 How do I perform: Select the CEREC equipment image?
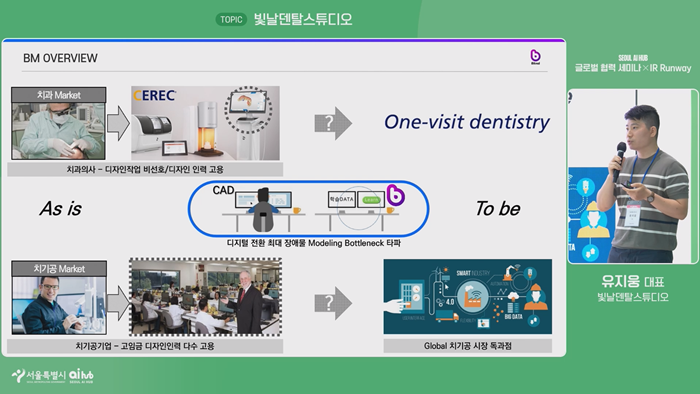pos(205,123)
